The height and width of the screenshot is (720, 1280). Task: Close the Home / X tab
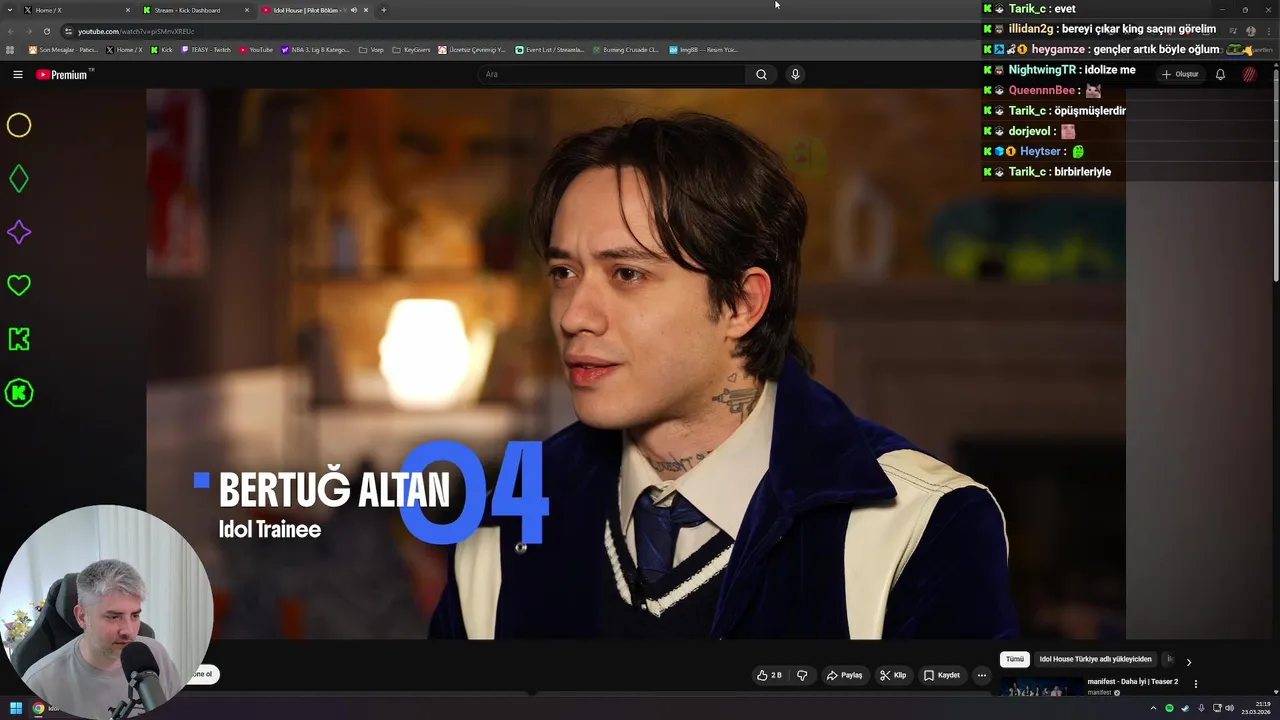[x=128, y=10]
